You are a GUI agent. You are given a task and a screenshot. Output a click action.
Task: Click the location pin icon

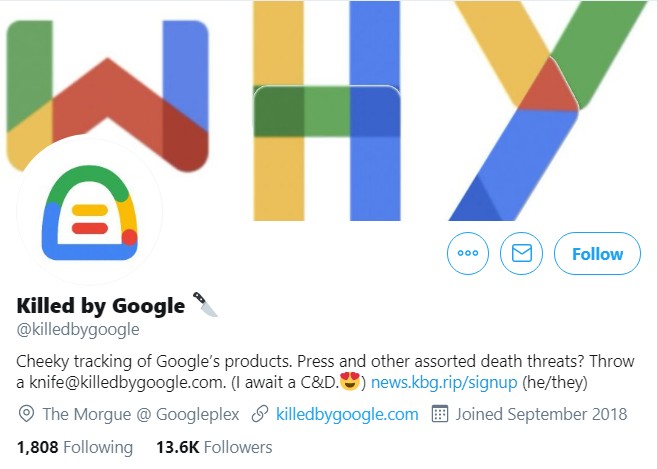pyautogui.click(x=26, y=414)
